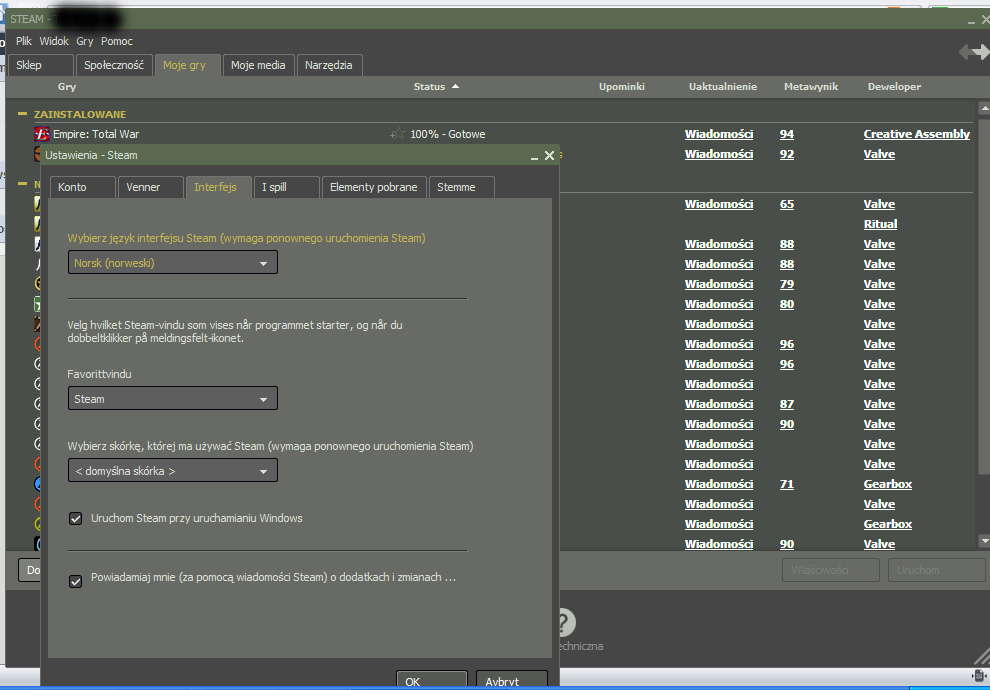Click the Deweloper column header
Screen dimensions: 990x690
(x=894, y=86)
